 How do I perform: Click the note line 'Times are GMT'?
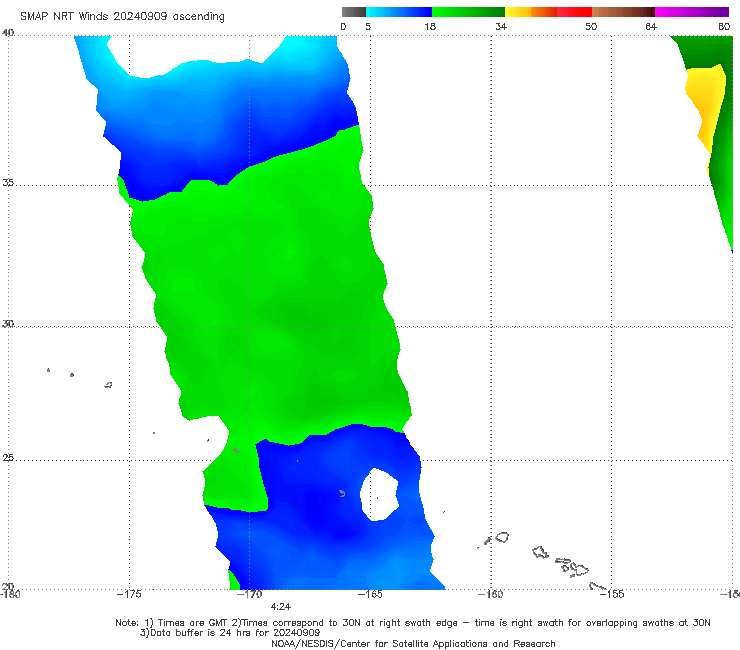[193, 623]
